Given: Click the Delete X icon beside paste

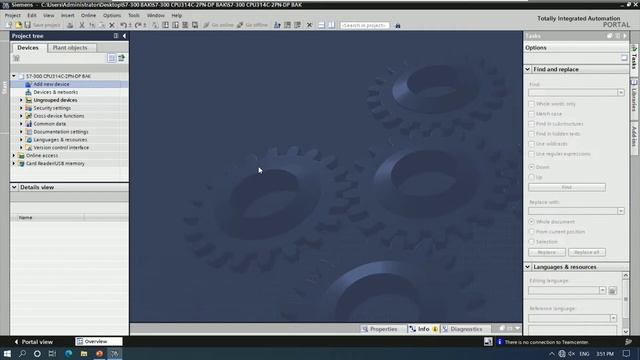Looking at the screenshot, I should coord(112,25).
